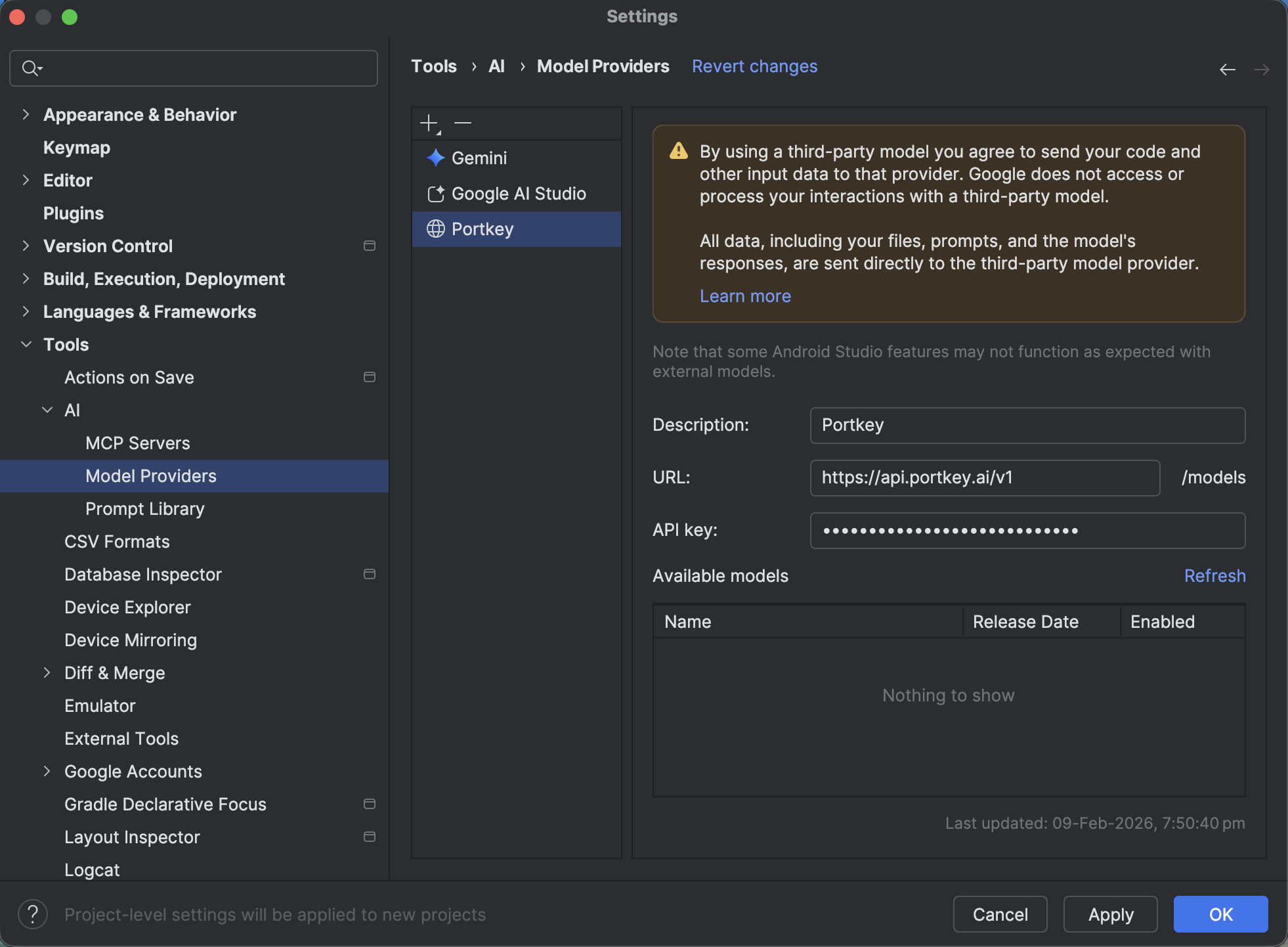The image size is (1288, 947).
Task: Open MCP Servers settings page
Action: pyautogui.click(x=138, y=443)
